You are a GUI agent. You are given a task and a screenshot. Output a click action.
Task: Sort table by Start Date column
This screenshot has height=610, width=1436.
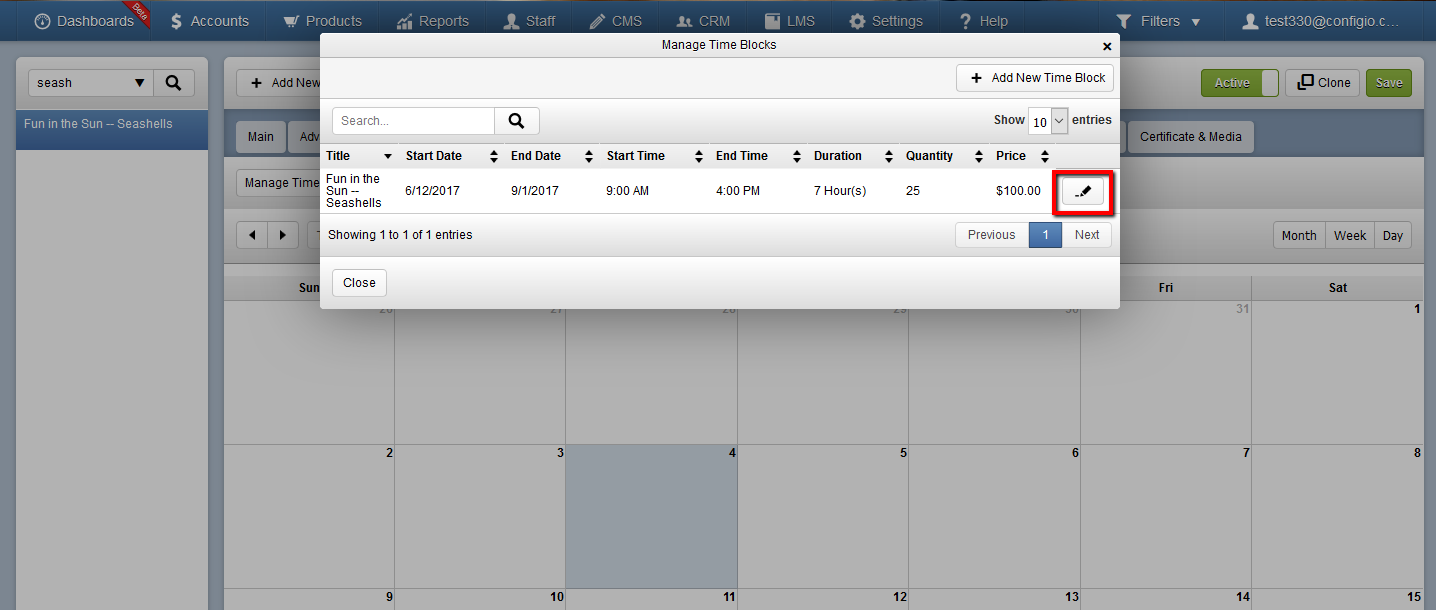[x=452, y=156]
